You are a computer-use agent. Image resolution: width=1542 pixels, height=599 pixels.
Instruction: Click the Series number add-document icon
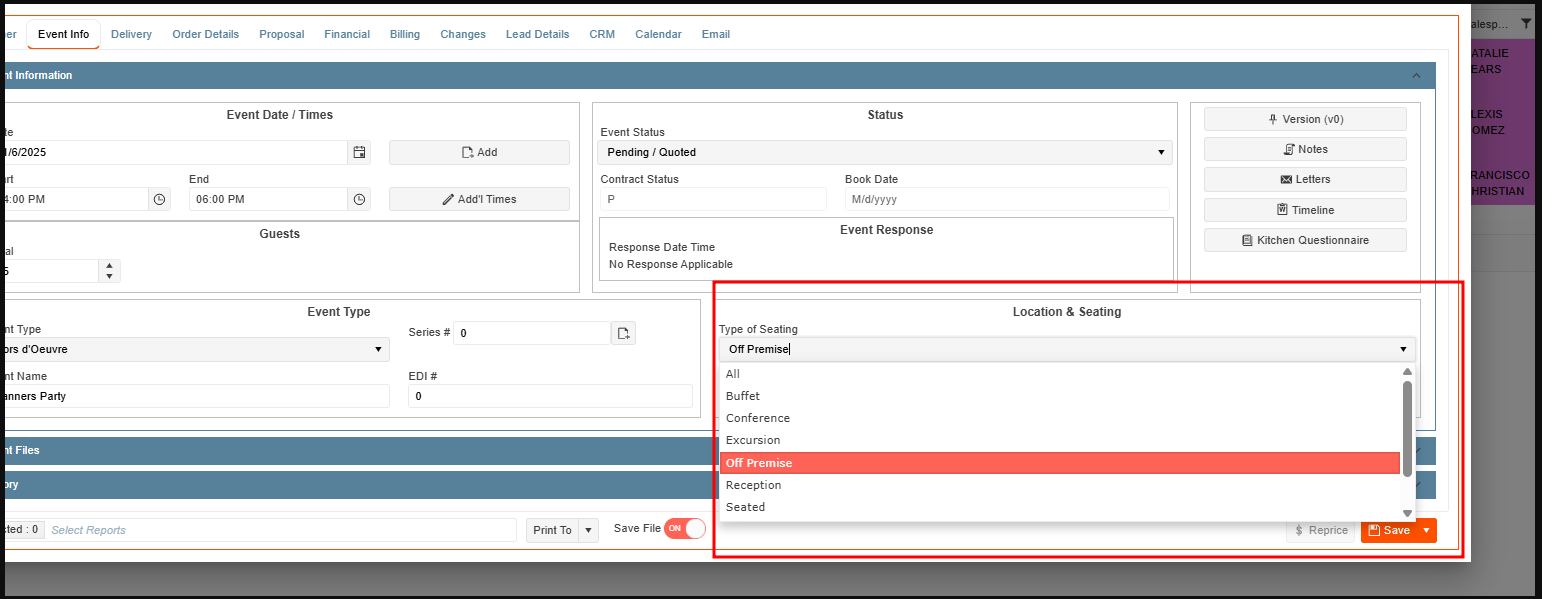[x=623, y=333]
